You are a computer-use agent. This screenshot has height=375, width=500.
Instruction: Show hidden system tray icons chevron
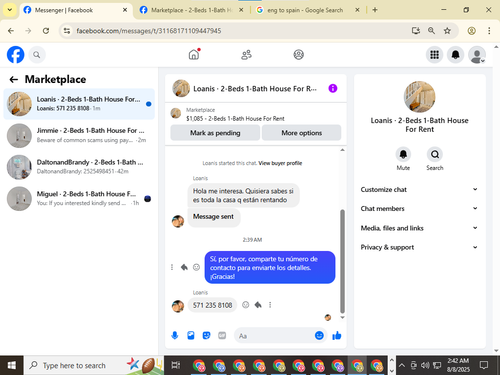pyautogui.click(x=402, y=365)
